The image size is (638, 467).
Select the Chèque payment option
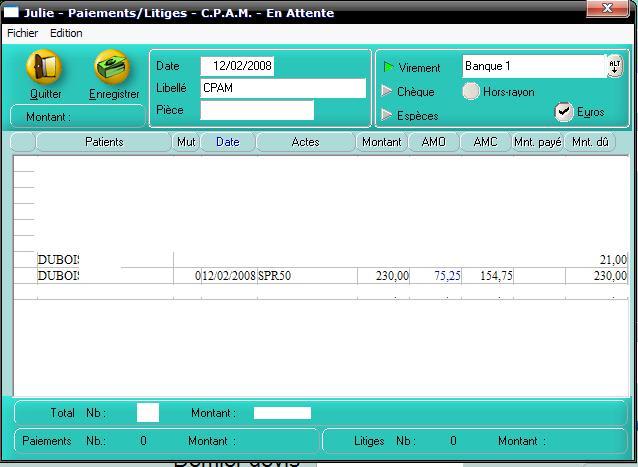pyautogui.click(x=388, y=91)
